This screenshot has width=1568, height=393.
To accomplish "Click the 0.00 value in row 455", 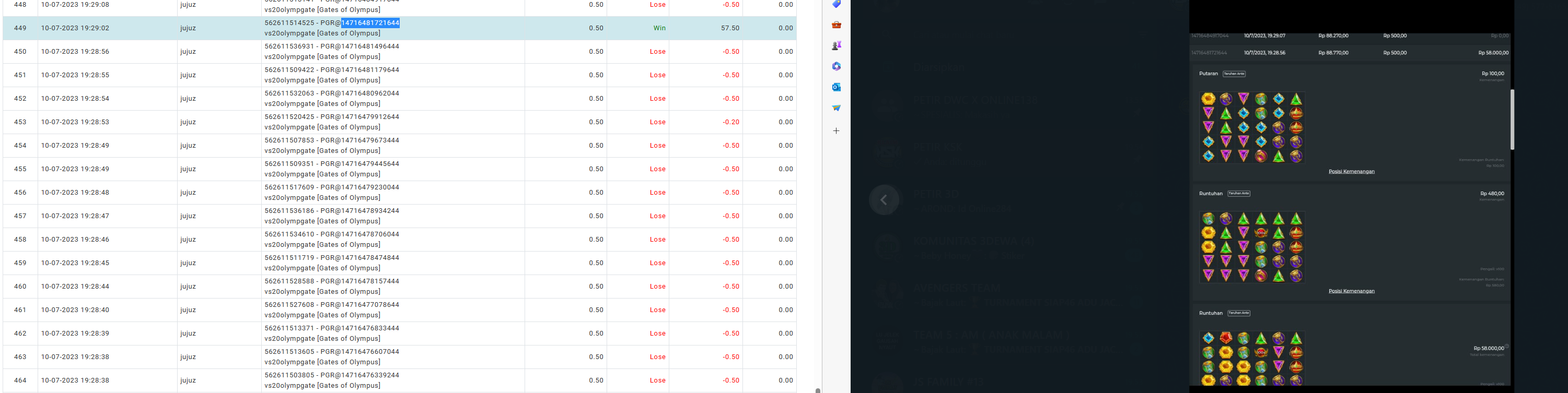I will click(785, 169).
